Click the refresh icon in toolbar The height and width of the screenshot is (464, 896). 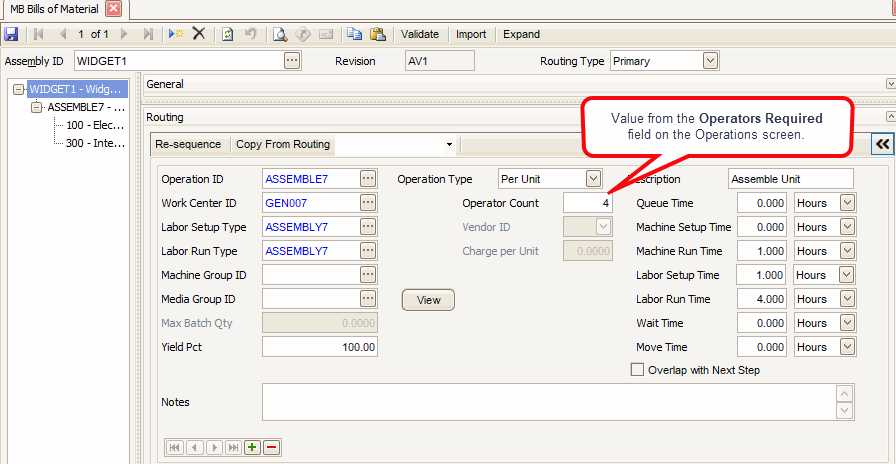[x=228, y=34]
